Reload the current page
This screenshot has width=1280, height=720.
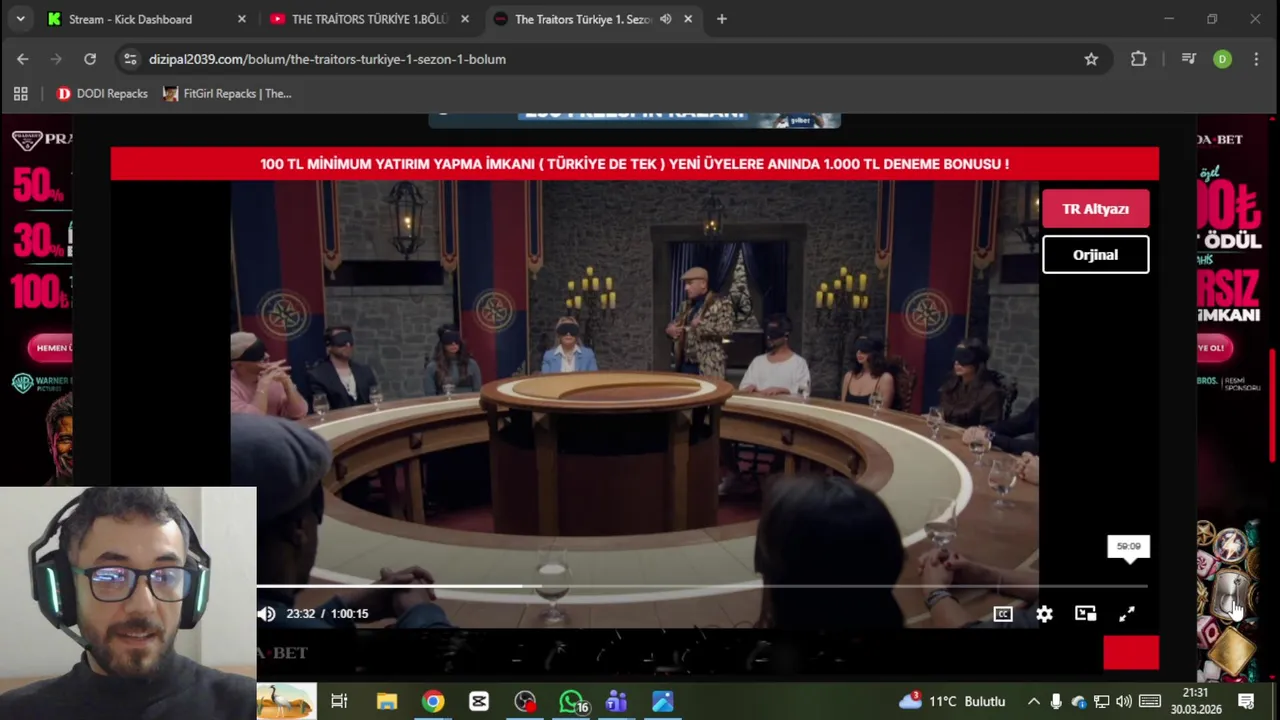point(90,59)
